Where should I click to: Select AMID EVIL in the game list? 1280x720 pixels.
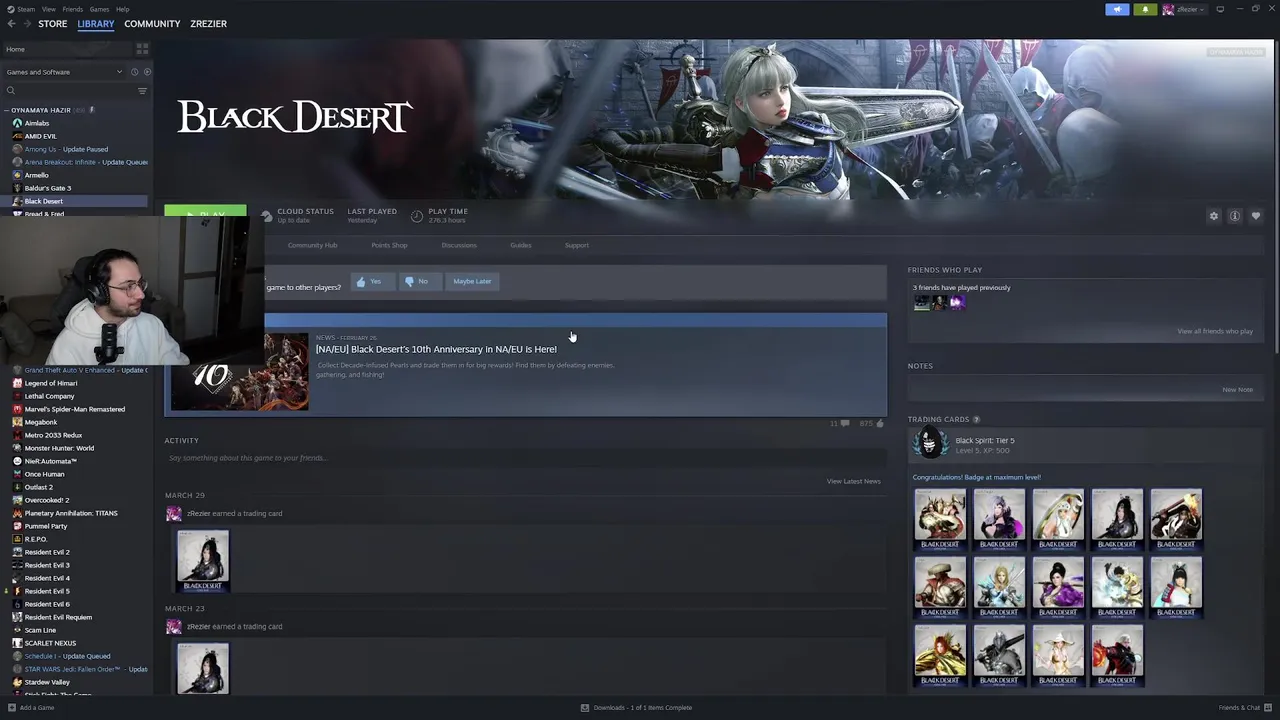pos(40,136)
